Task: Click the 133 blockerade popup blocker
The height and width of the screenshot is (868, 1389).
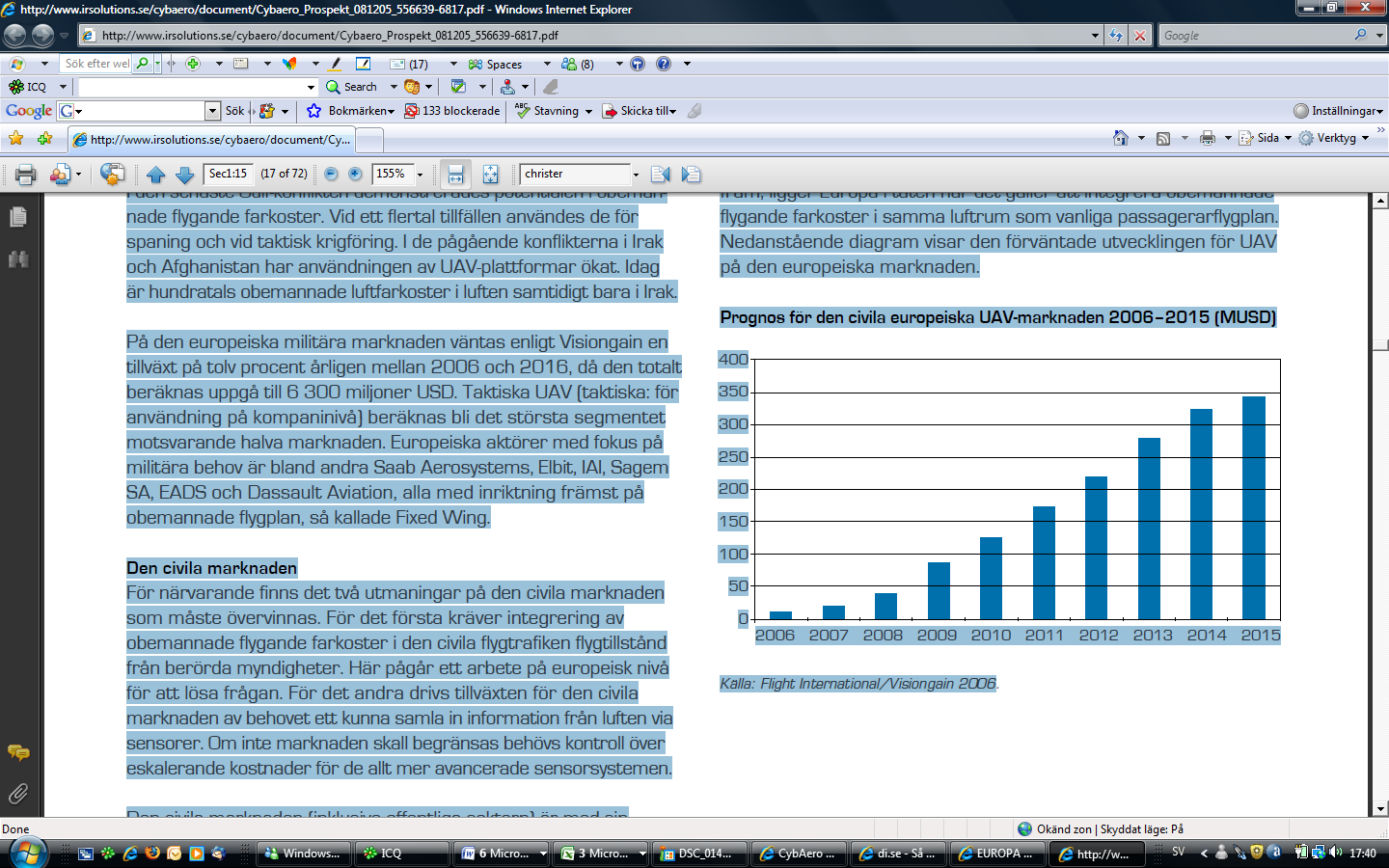Action: [452, 111]
